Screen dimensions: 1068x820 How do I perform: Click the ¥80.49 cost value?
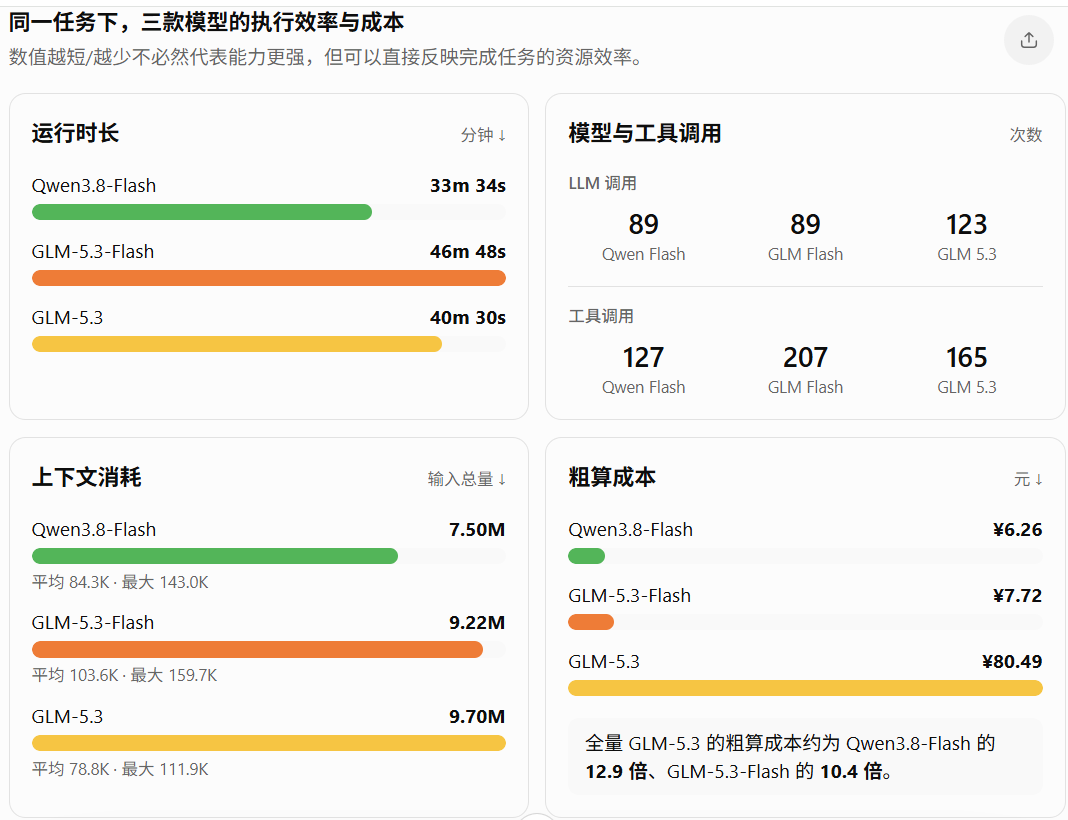coord(1012,661)
